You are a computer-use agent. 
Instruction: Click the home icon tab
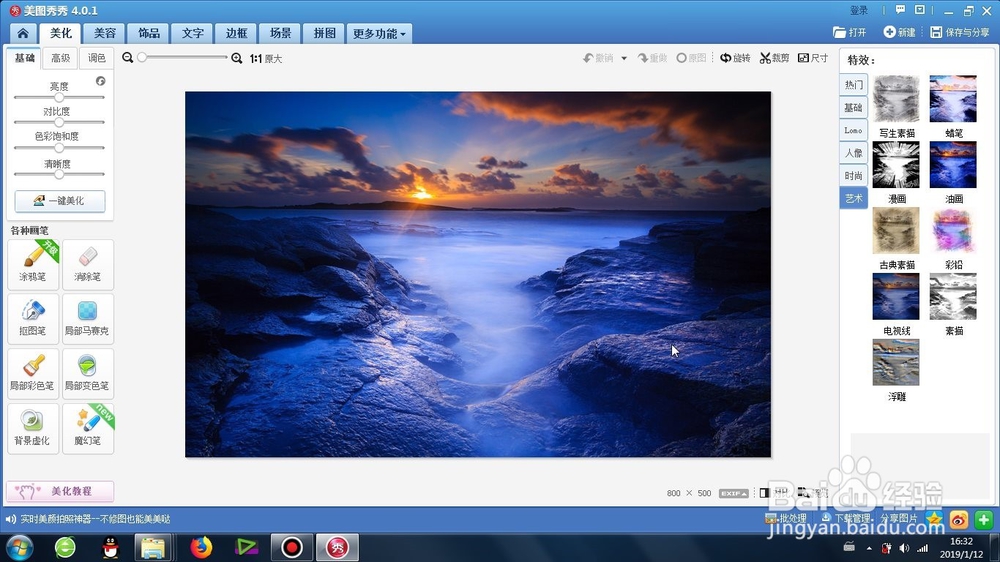click(23, 33)
